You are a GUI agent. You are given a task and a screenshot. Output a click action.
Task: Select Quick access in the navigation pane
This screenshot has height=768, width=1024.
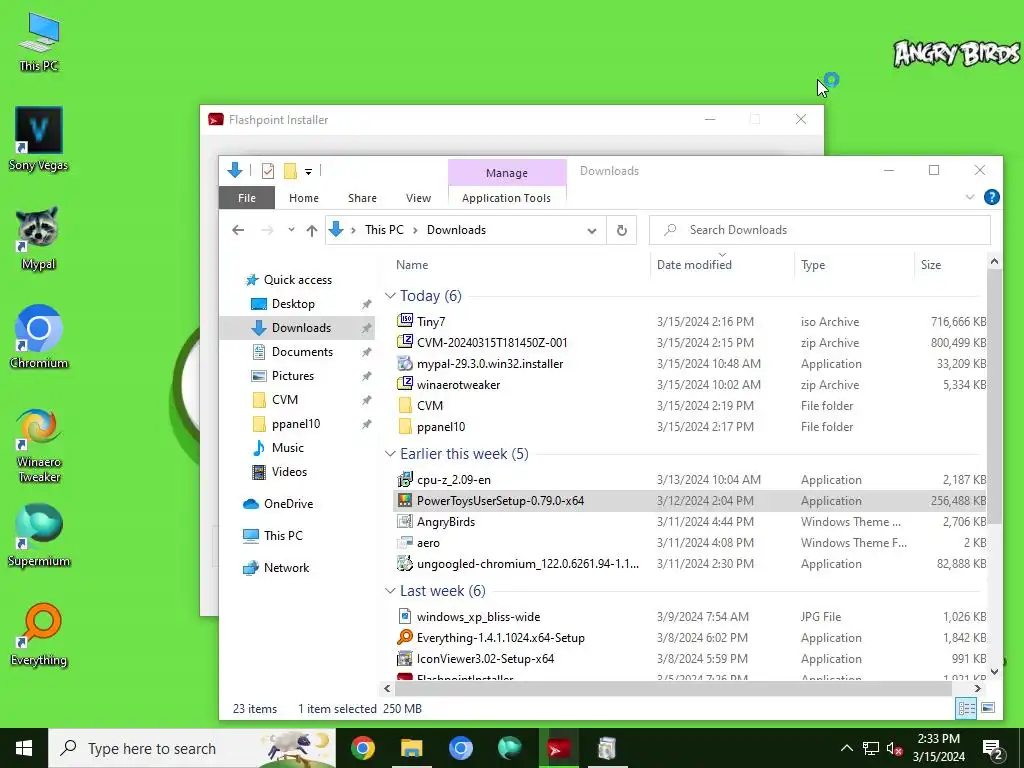point(298,280)
